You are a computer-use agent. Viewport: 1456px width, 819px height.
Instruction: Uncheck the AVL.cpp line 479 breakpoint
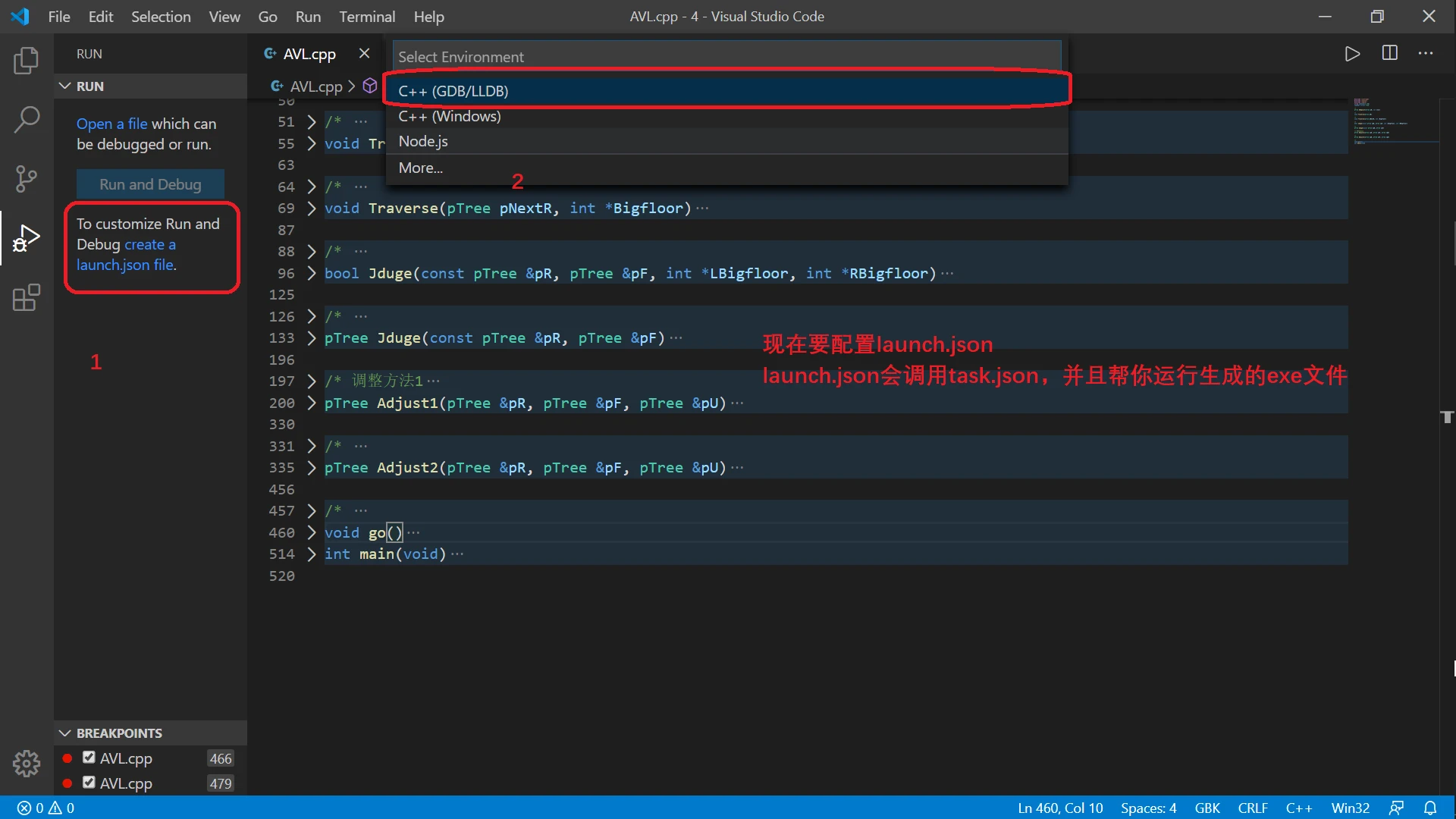click(89, 783)
